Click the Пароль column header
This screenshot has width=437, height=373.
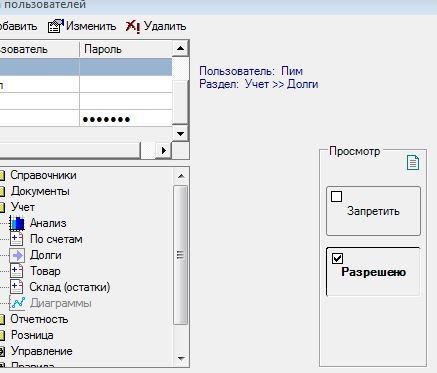[126, 49]
